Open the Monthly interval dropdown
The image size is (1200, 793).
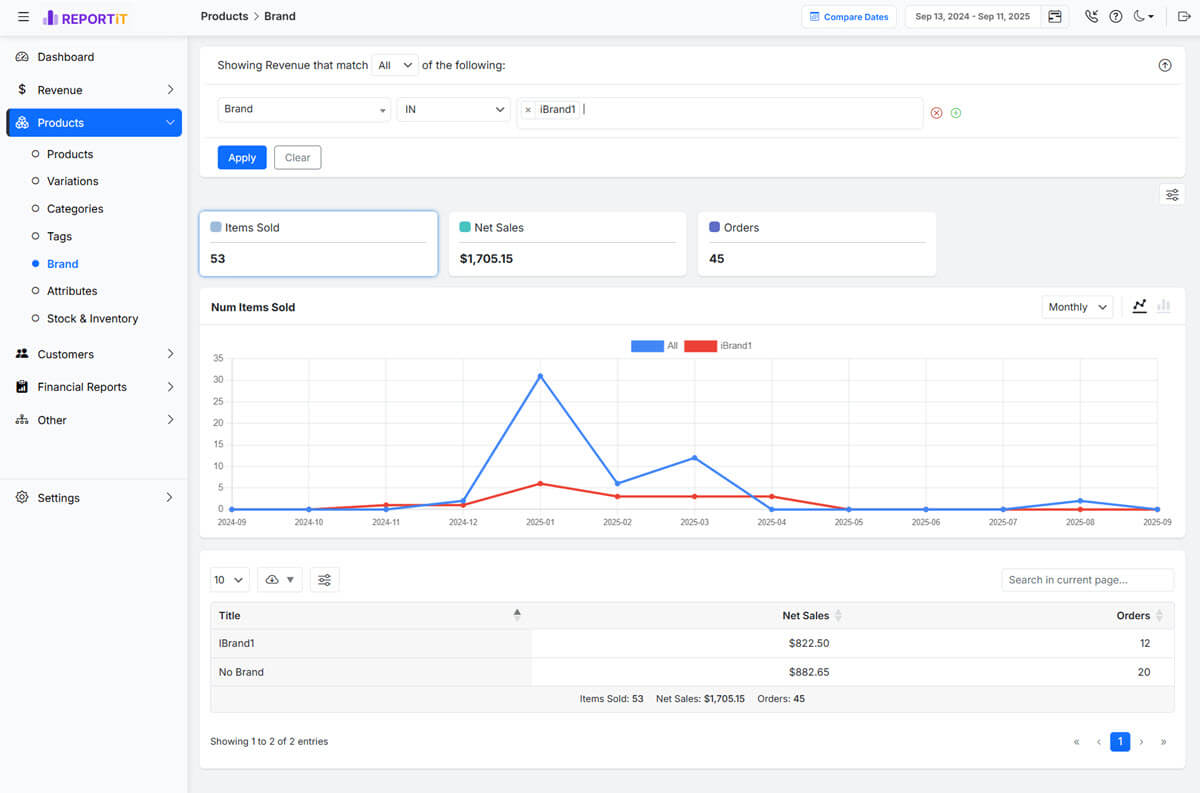point(1077,307)
